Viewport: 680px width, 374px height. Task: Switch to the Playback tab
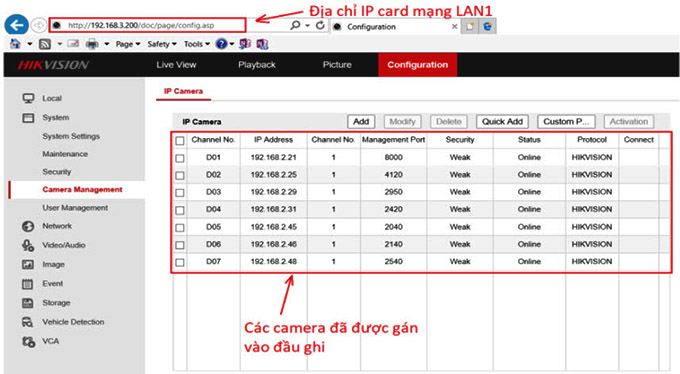tap(257, 65)
